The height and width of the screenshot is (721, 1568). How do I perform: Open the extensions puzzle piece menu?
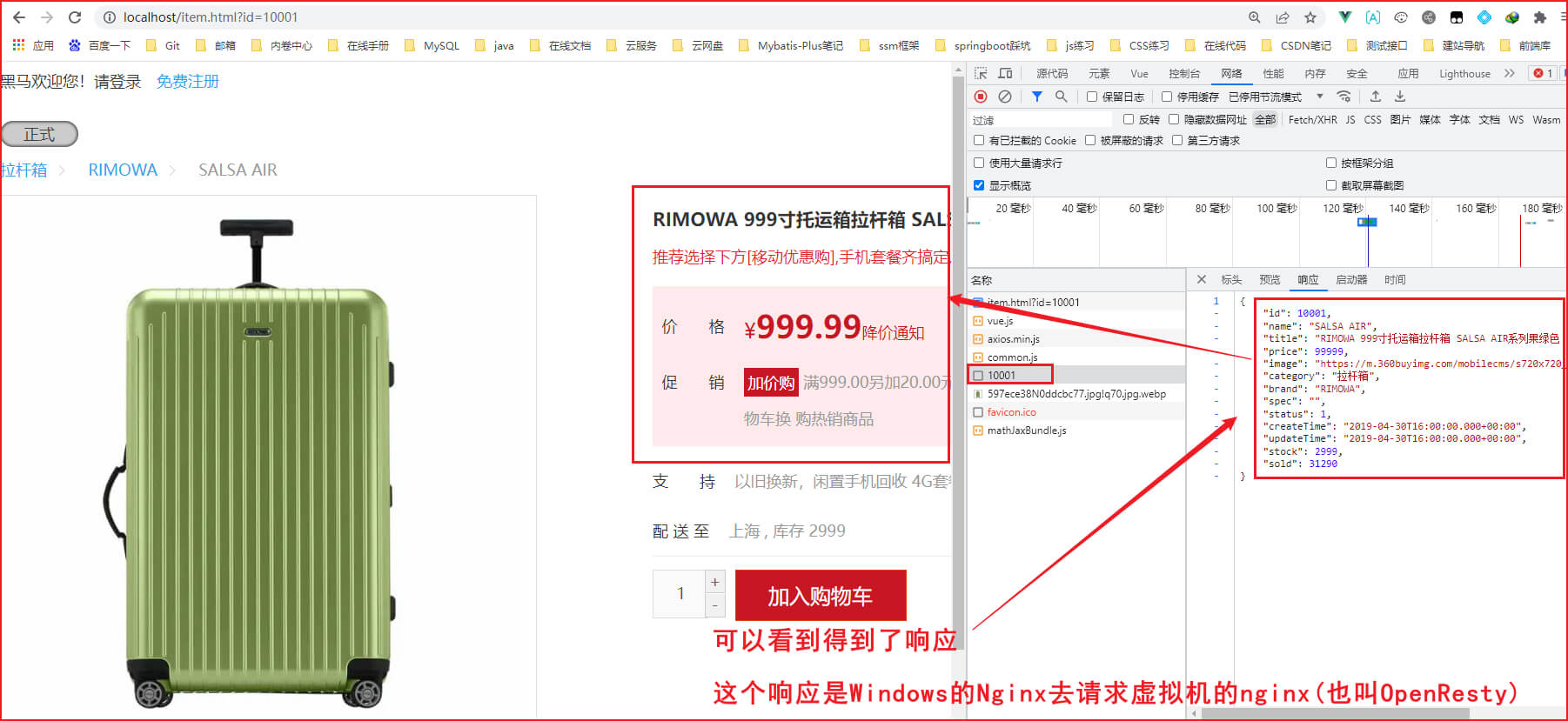point(1540,17)
